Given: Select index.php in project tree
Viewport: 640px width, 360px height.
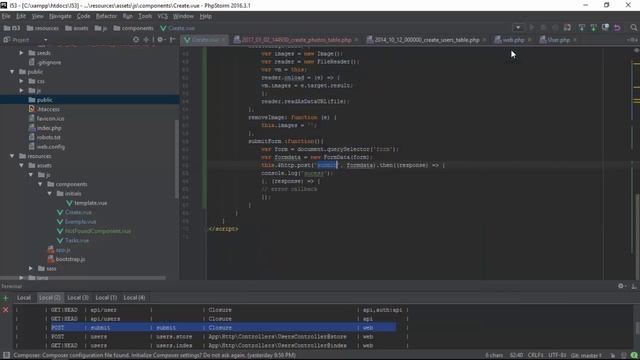Looking at the screenshot, I should [45, 128].
